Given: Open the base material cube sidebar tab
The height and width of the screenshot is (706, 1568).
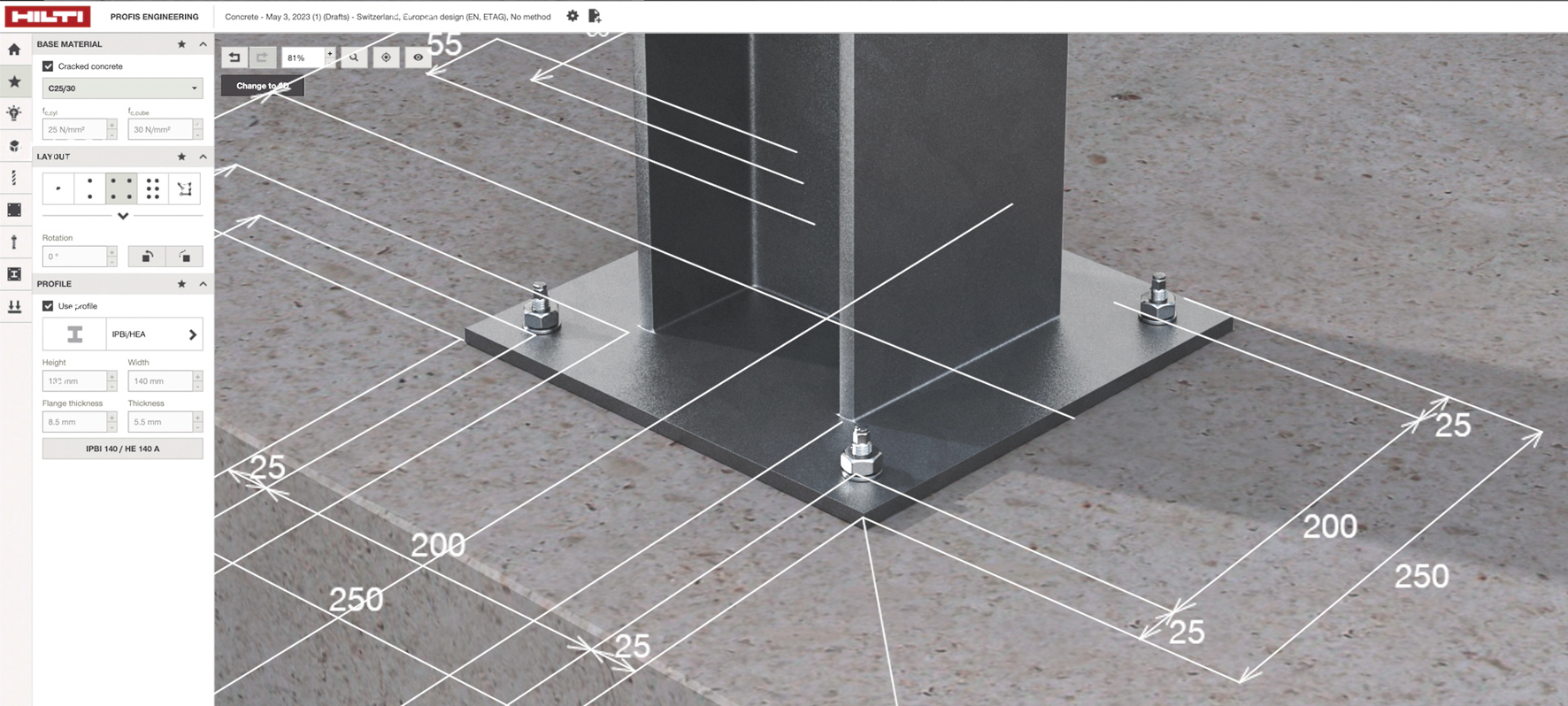Looking at the screenshot, I should (14, 146).
